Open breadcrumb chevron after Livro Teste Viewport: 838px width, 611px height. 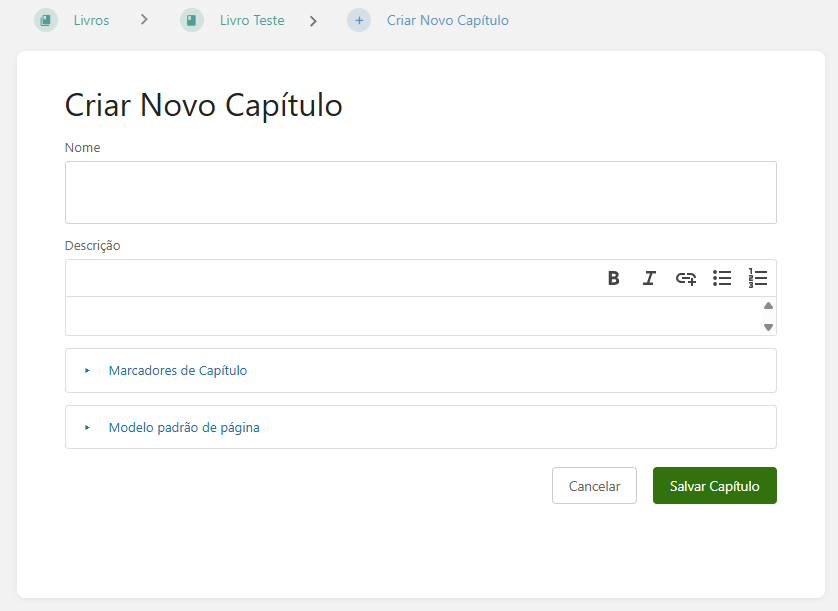[313, 21]
